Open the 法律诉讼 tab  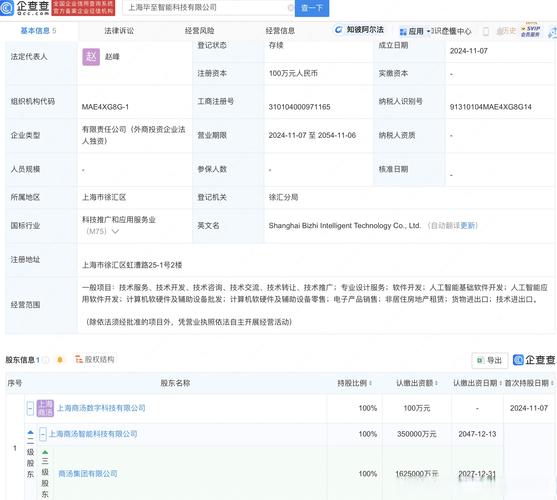tap(119, 31)
